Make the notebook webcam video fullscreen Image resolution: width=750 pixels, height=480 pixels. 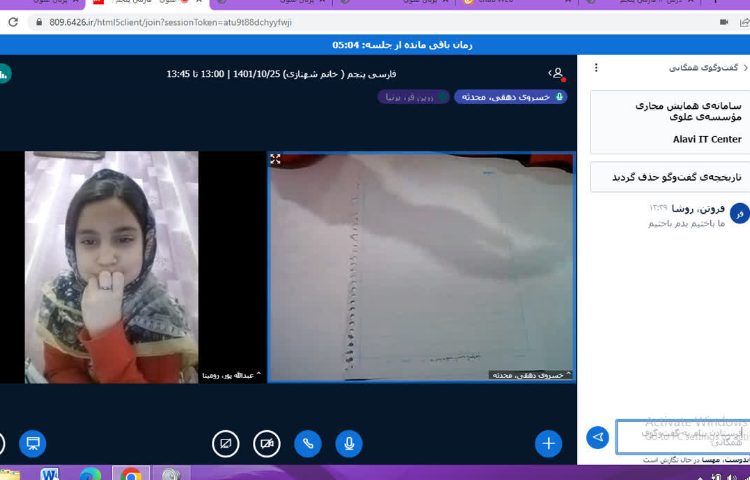point(275,159)
